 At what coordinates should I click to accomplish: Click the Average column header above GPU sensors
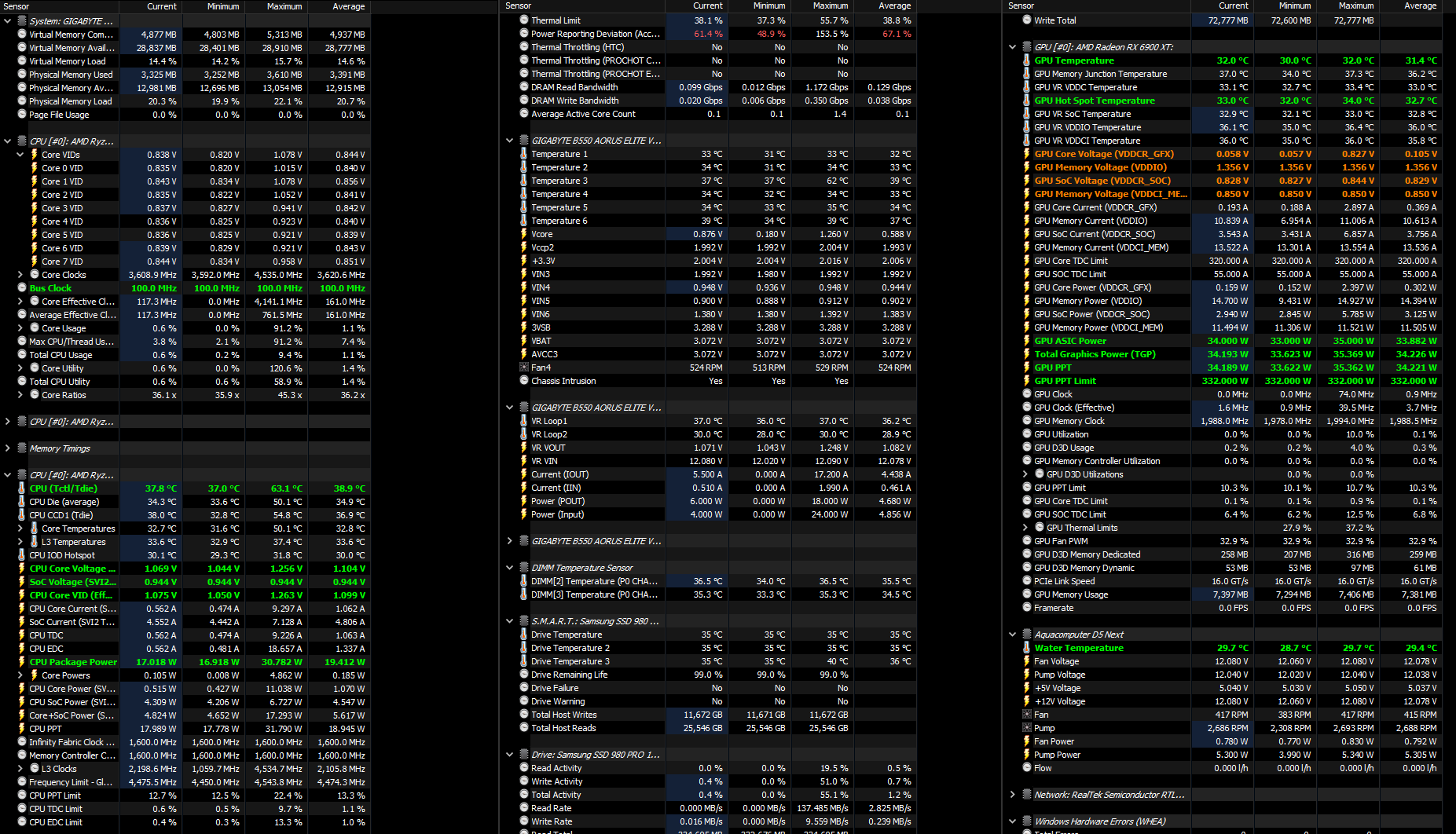tap(1420, 5)
